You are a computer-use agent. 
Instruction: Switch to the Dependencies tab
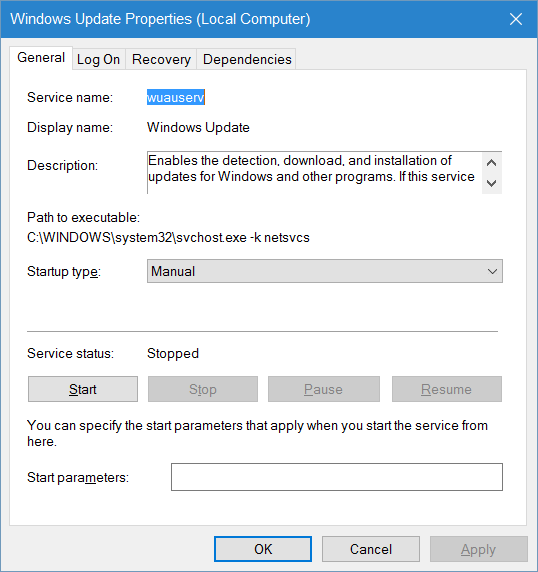(x=247, y=59)
